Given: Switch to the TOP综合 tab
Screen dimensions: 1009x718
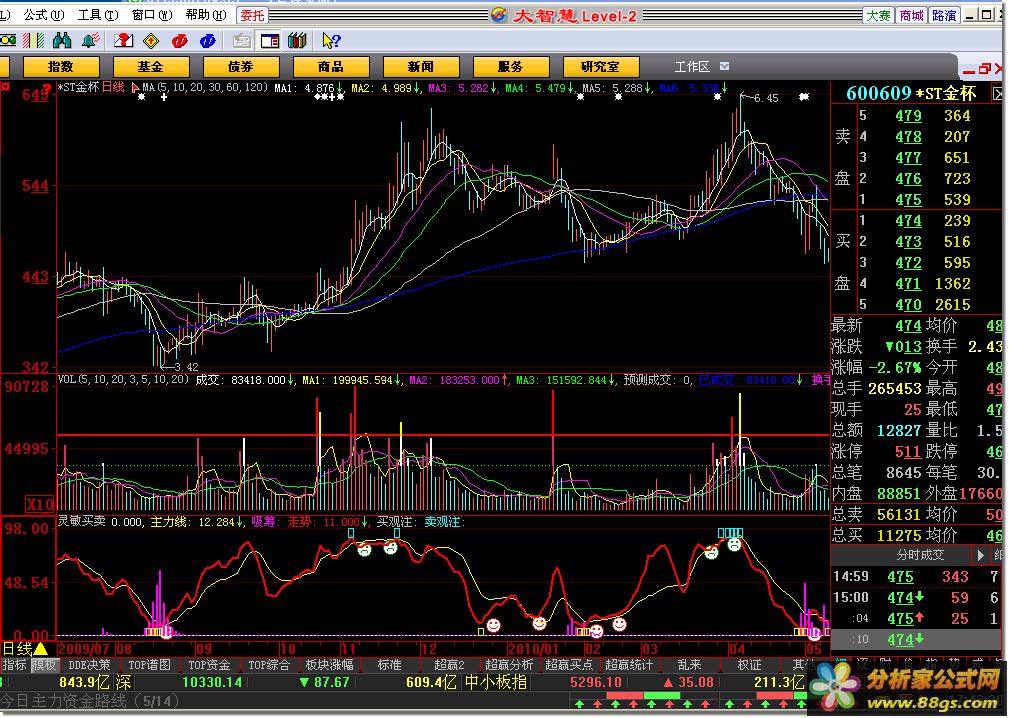Looking at the screenshot, I should coord(270,665).
